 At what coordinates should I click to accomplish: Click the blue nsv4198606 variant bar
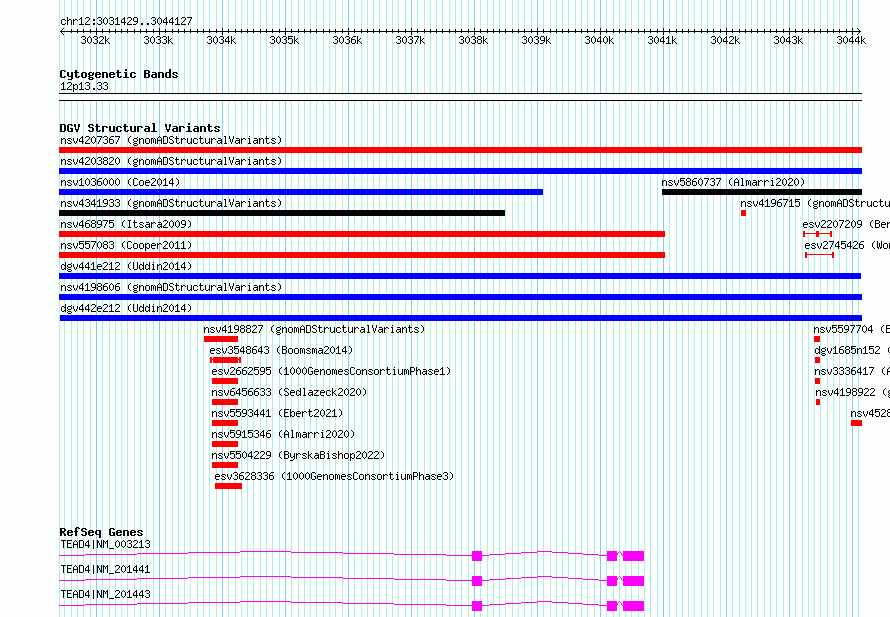[x=460, y=297]
